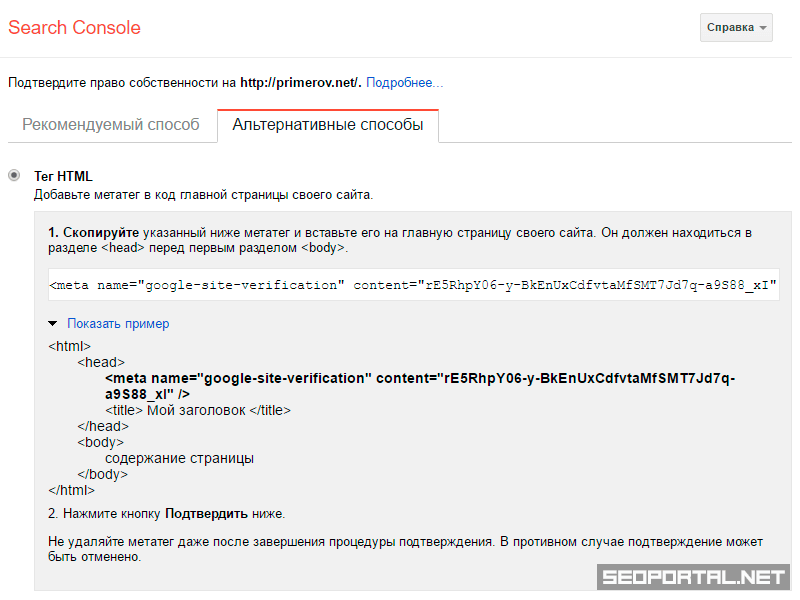The width and height of the screenshot is (800, 600).
Task: Select the Альтернативные способы tab
Action: click(x=327, y=125)
